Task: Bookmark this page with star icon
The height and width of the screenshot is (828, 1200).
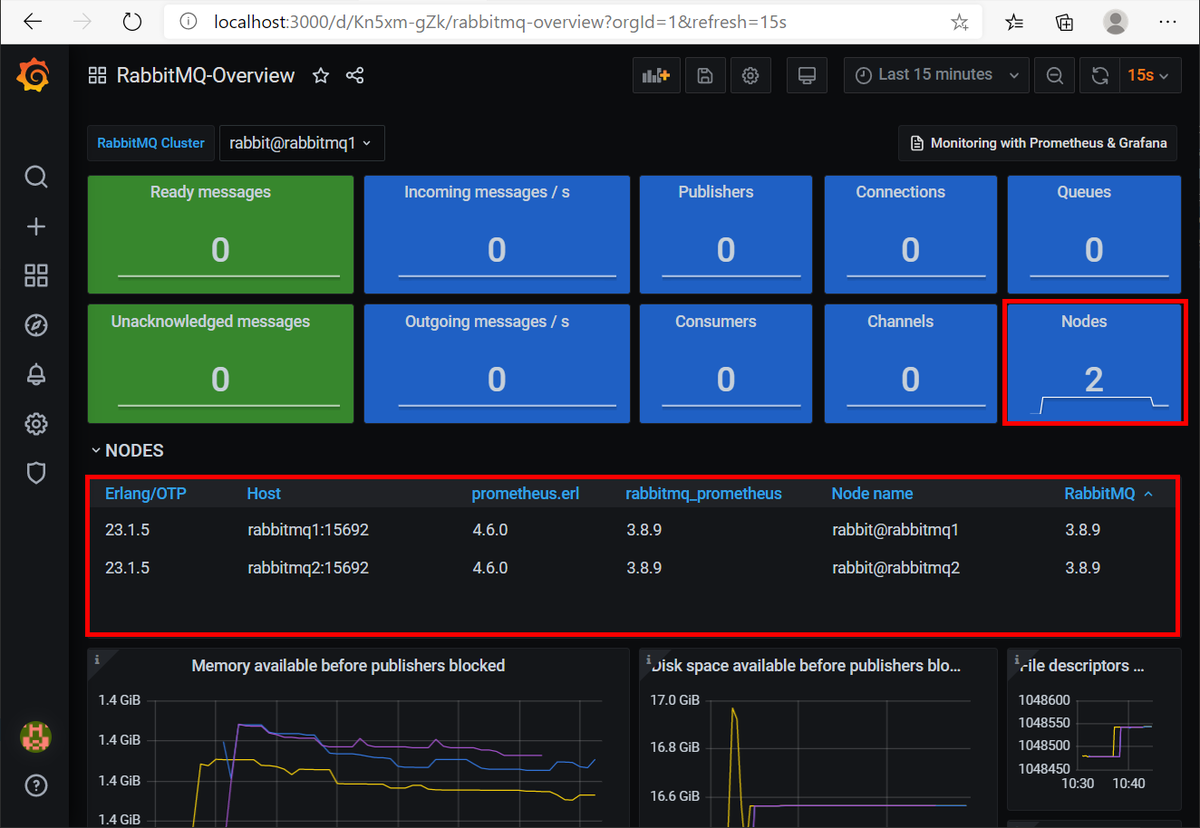Action: 959,22
